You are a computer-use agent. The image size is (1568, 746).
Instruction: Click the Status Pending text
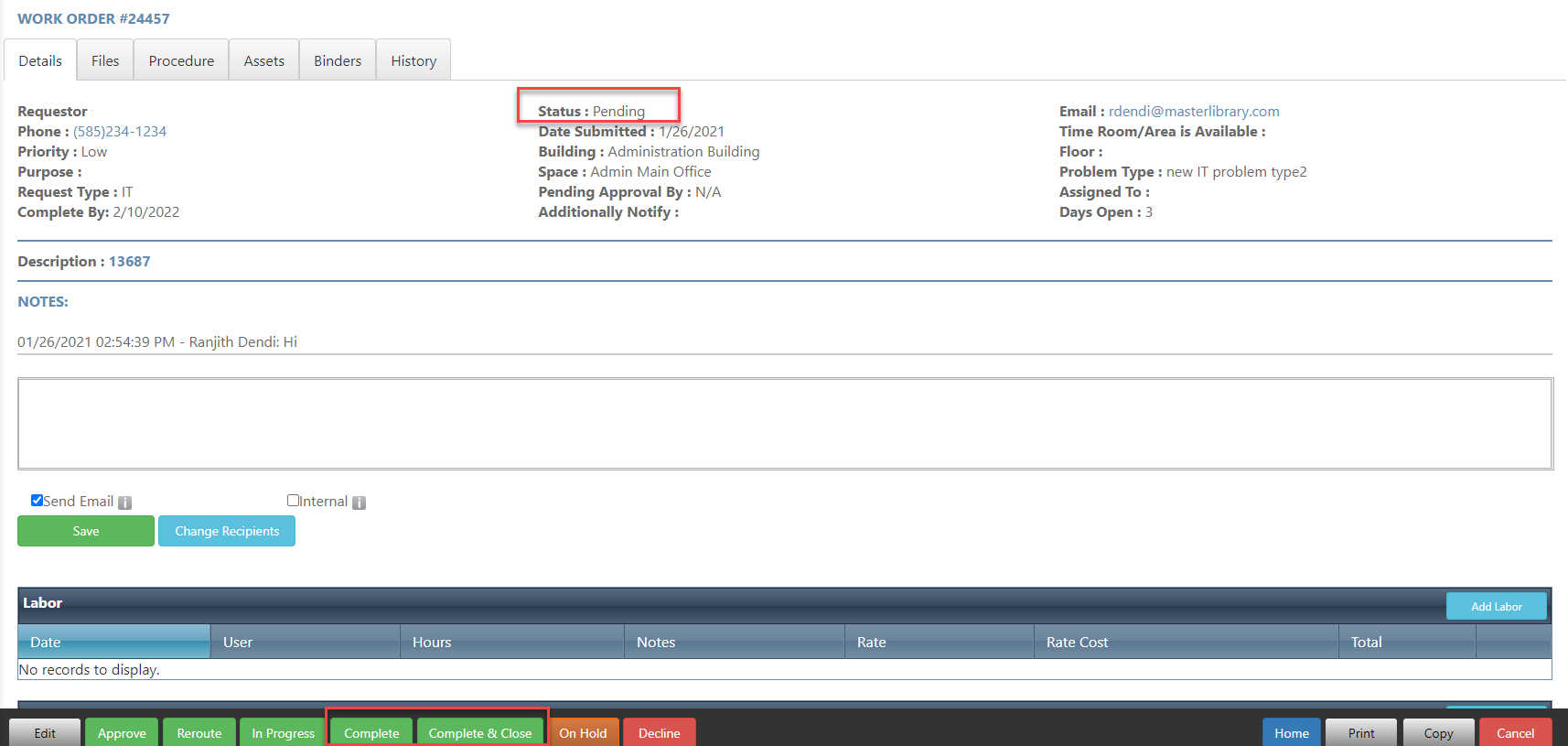[591, 112]
